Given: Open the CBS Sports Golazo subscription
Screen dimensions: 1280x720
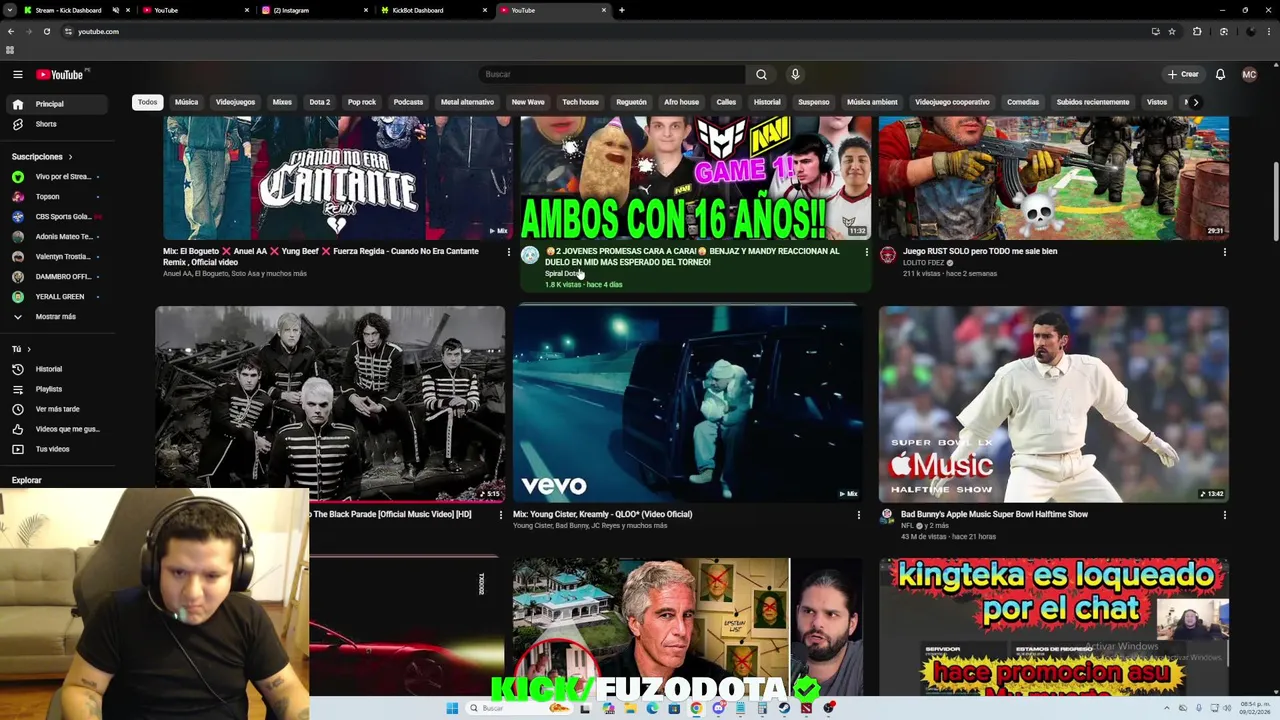Looking at the screenshot, I should [57, 217].
